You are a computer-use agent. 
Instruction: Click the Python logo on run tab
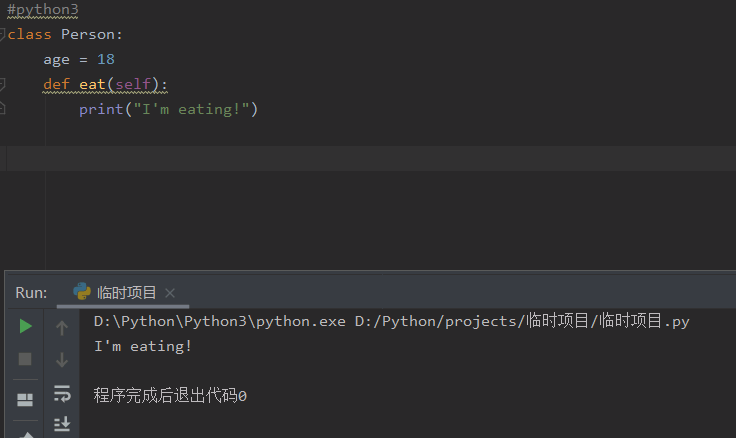[x=82, y=292]
